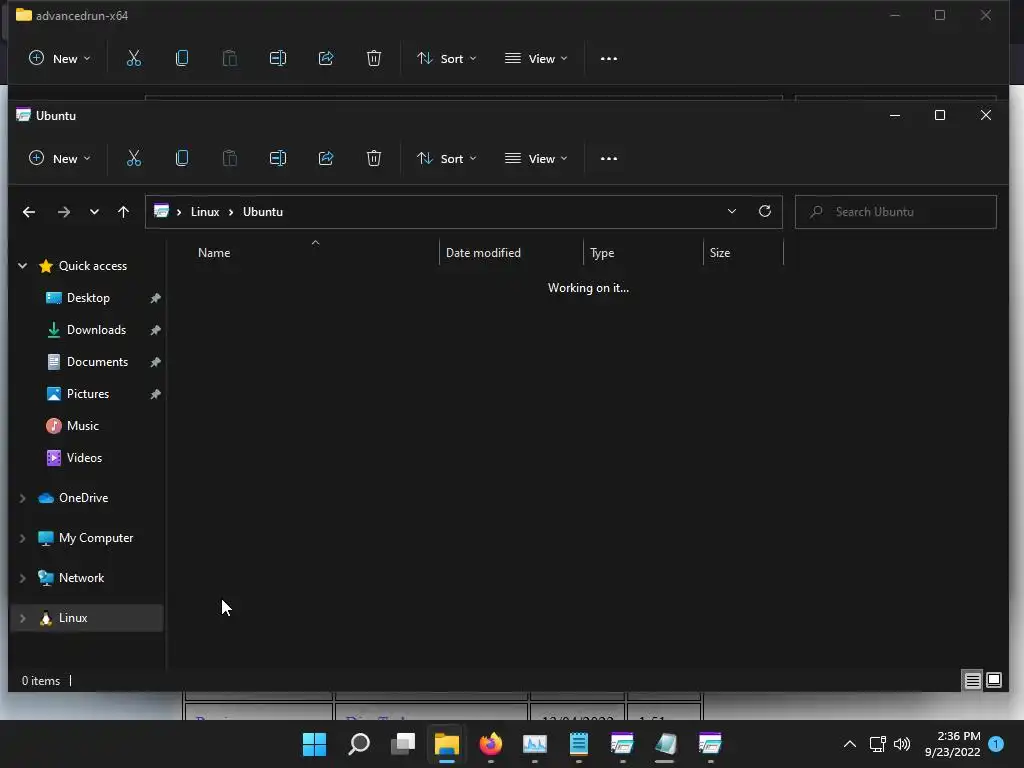
Task: Go forward with the forward arrow
Action: [63, 212]
